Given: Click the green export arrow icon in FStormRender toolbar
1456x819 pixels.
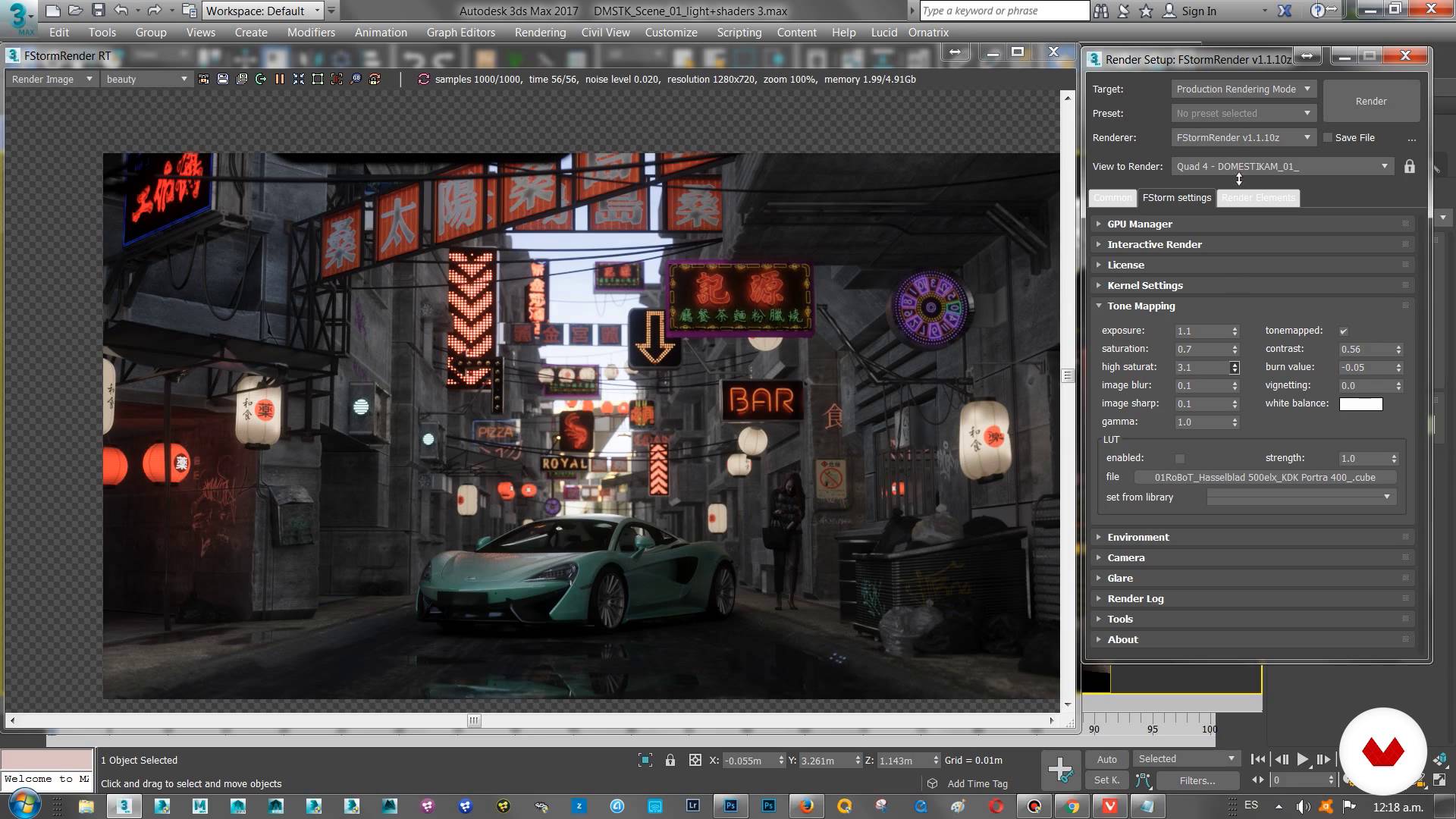Looking at the screenshot, I should (261, 79).
